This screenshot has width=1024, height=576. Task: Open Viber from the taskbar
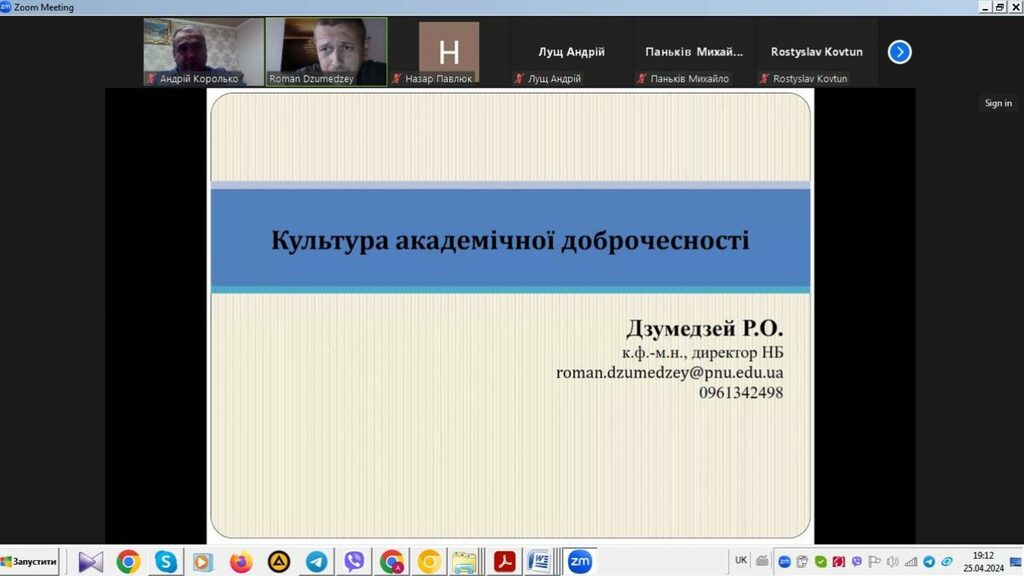tap(354, 562)
